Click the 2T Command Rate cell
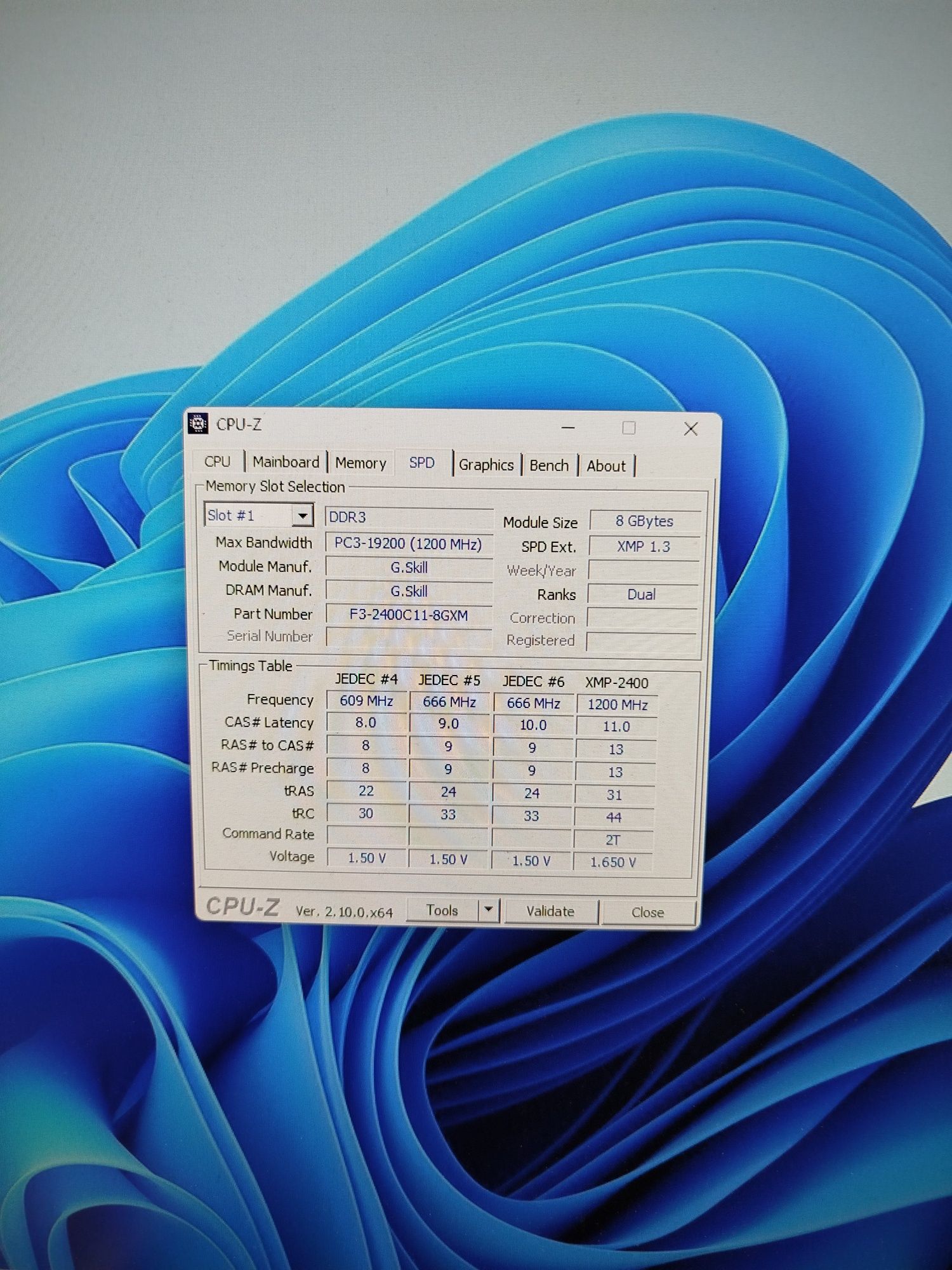952x1270 pixels. pyautogui.click(x=613, y=840)
